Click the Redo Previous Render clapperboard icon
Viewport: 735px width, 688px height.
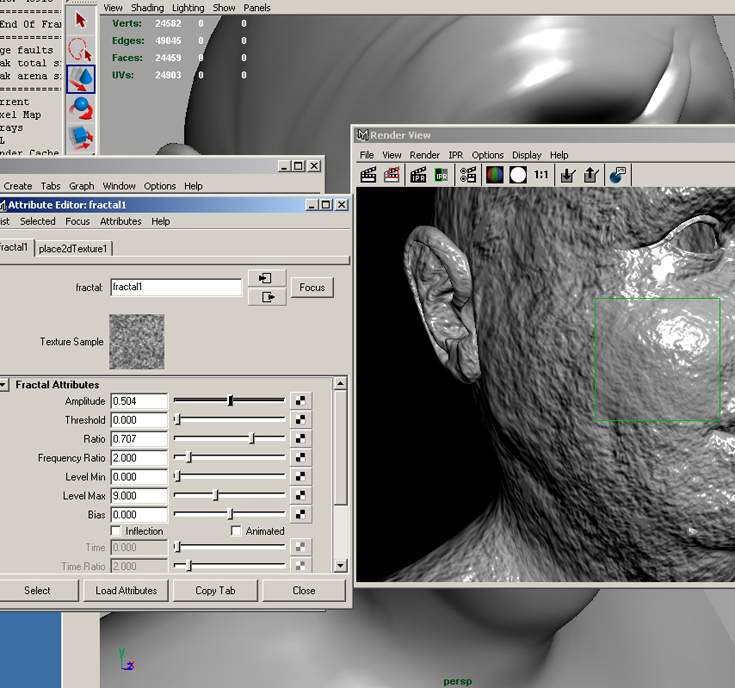click(368, 175)
